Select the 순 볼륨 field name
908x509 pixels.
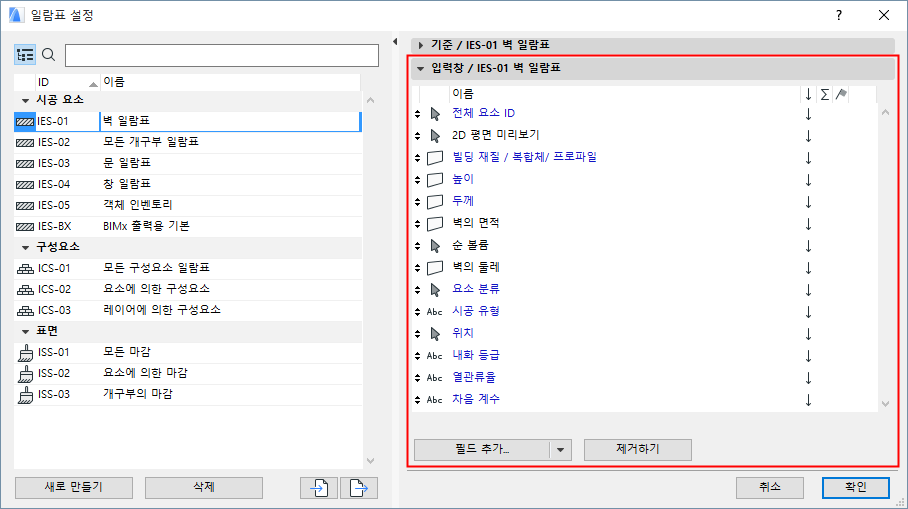[470, 246]
